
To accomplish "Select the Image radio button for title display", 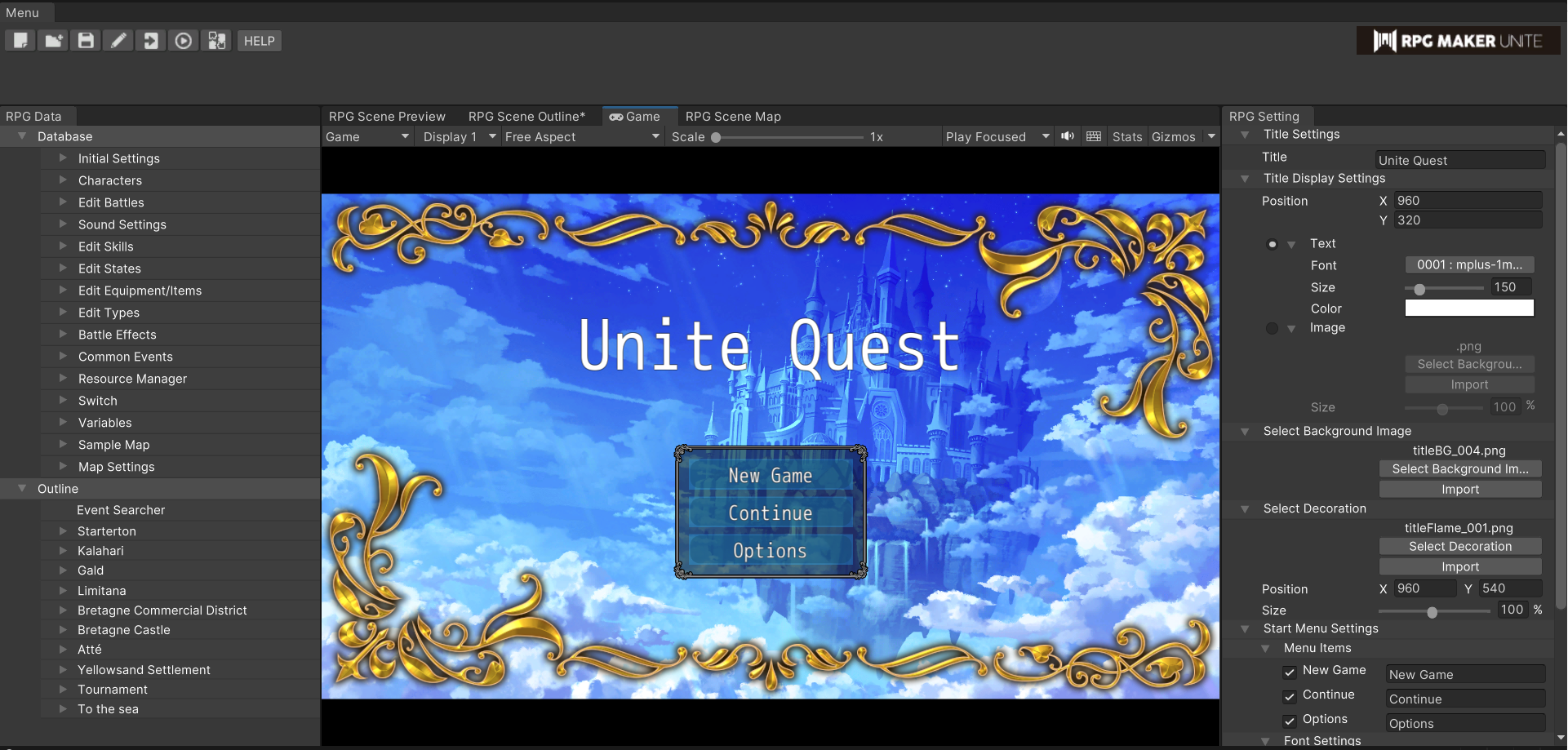I will [1272, 328].
